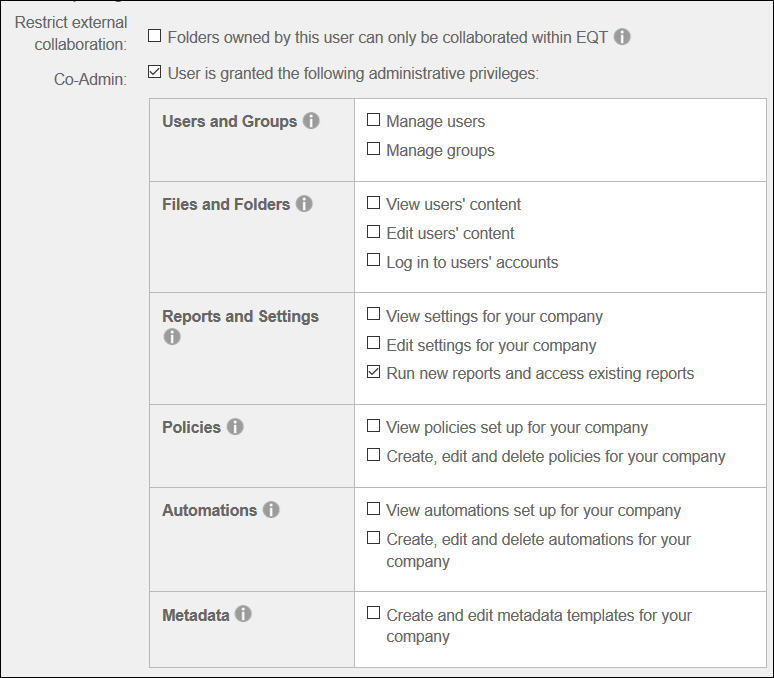Tick View policies set up for company
774x678 pixels.
(x=374, y=427)
